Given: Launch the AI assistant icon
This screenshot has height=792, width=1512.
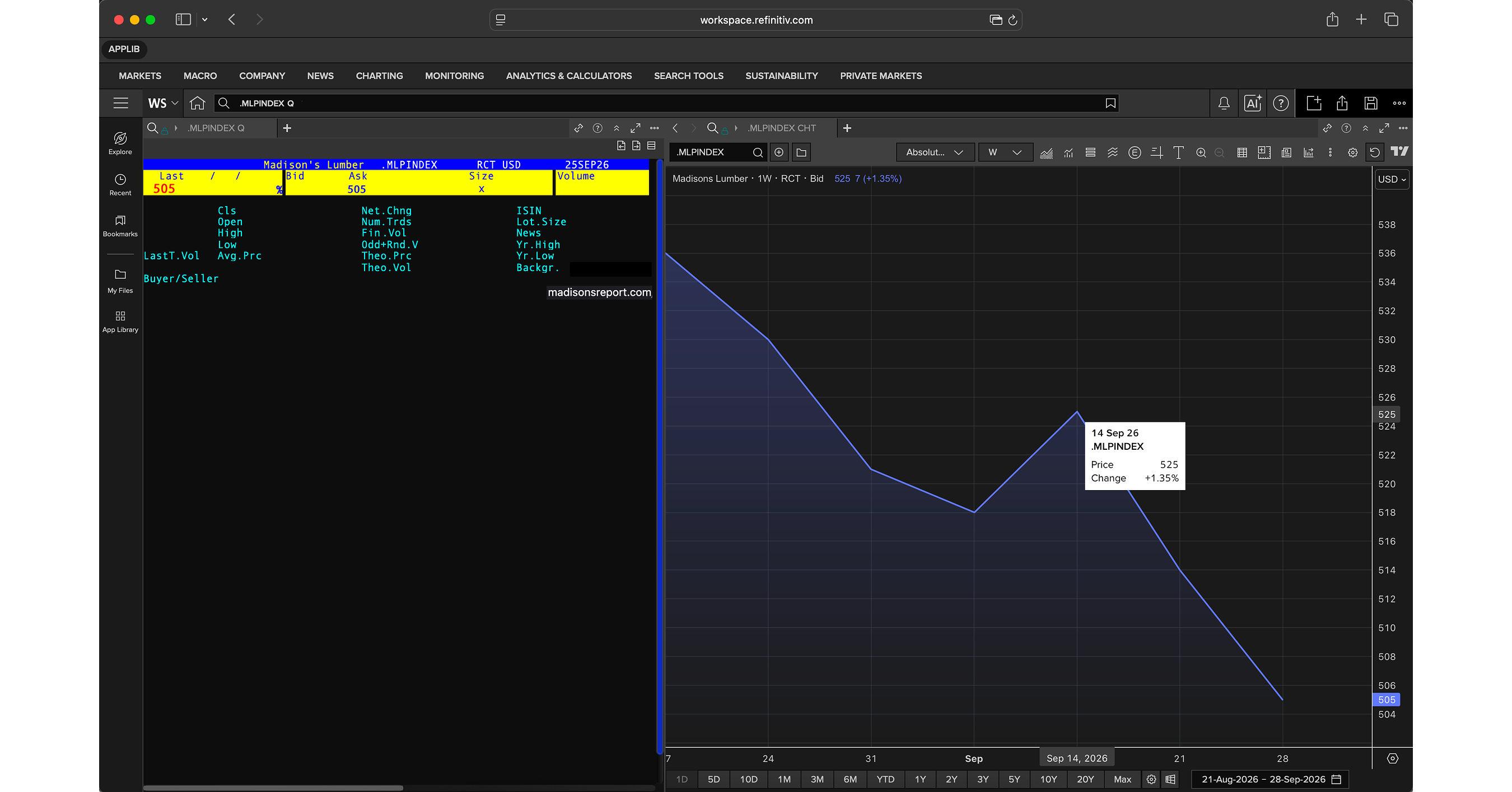Looking at the screenshot, I should pos(1253,103).
